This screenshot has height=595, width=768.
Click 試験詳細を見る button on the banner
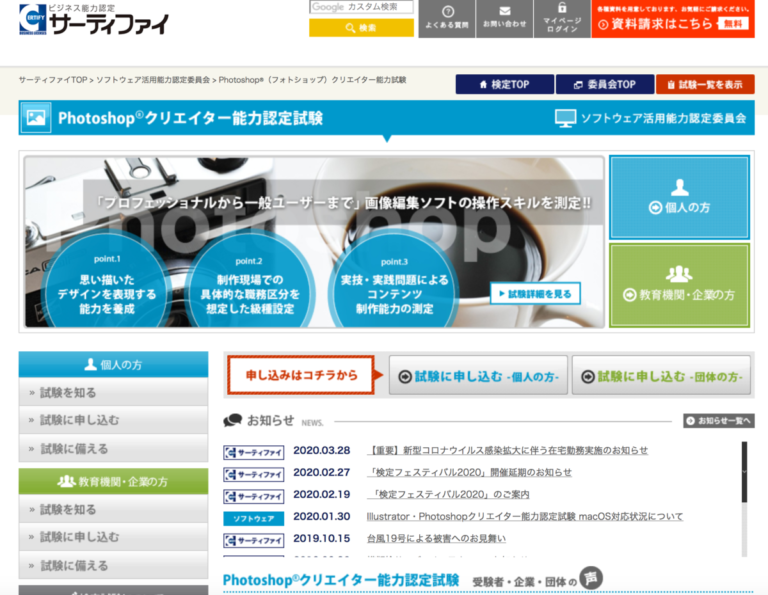pos(535,293)
